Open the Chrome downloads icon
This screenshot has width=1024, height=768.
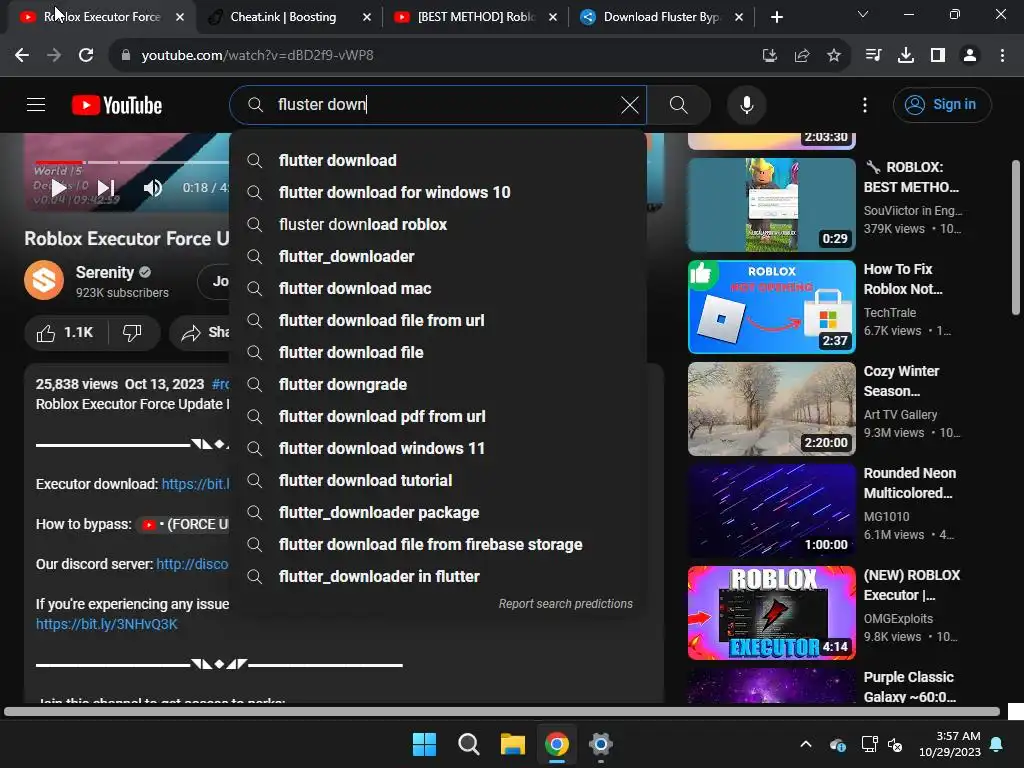(906, 56)
